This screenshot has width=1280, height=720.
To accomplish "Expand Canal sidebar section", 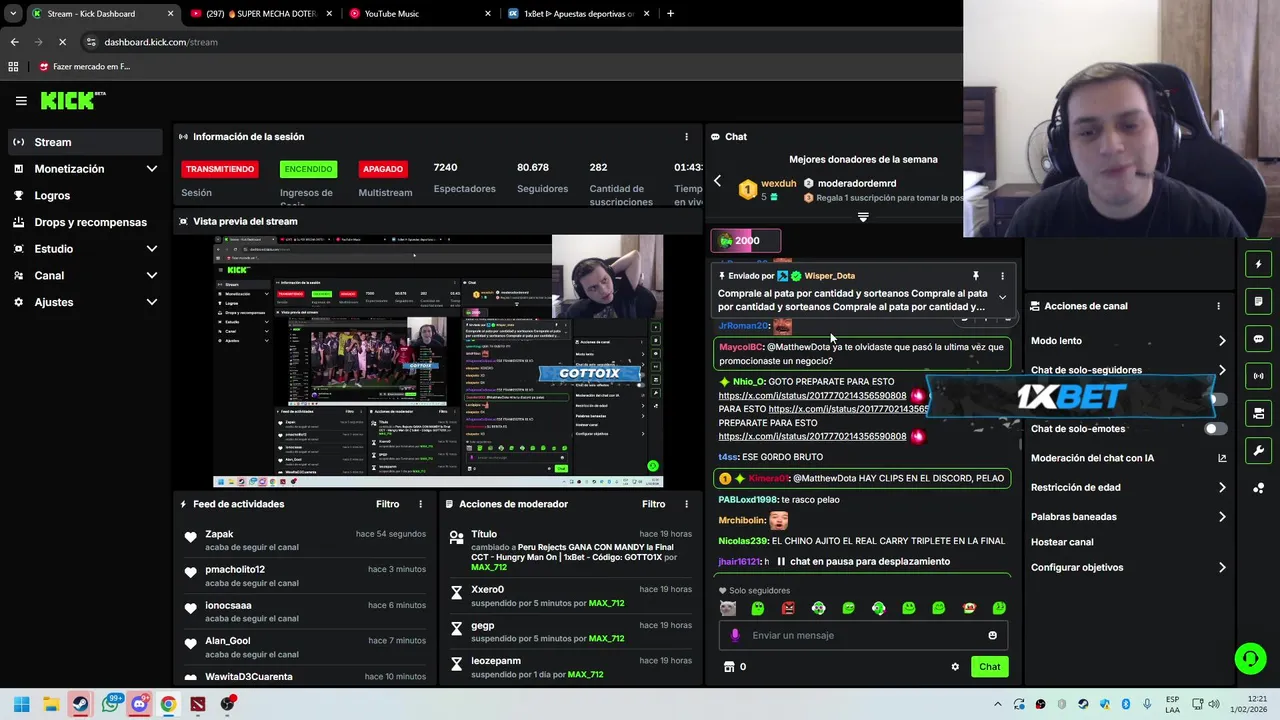I will (151, 276).
